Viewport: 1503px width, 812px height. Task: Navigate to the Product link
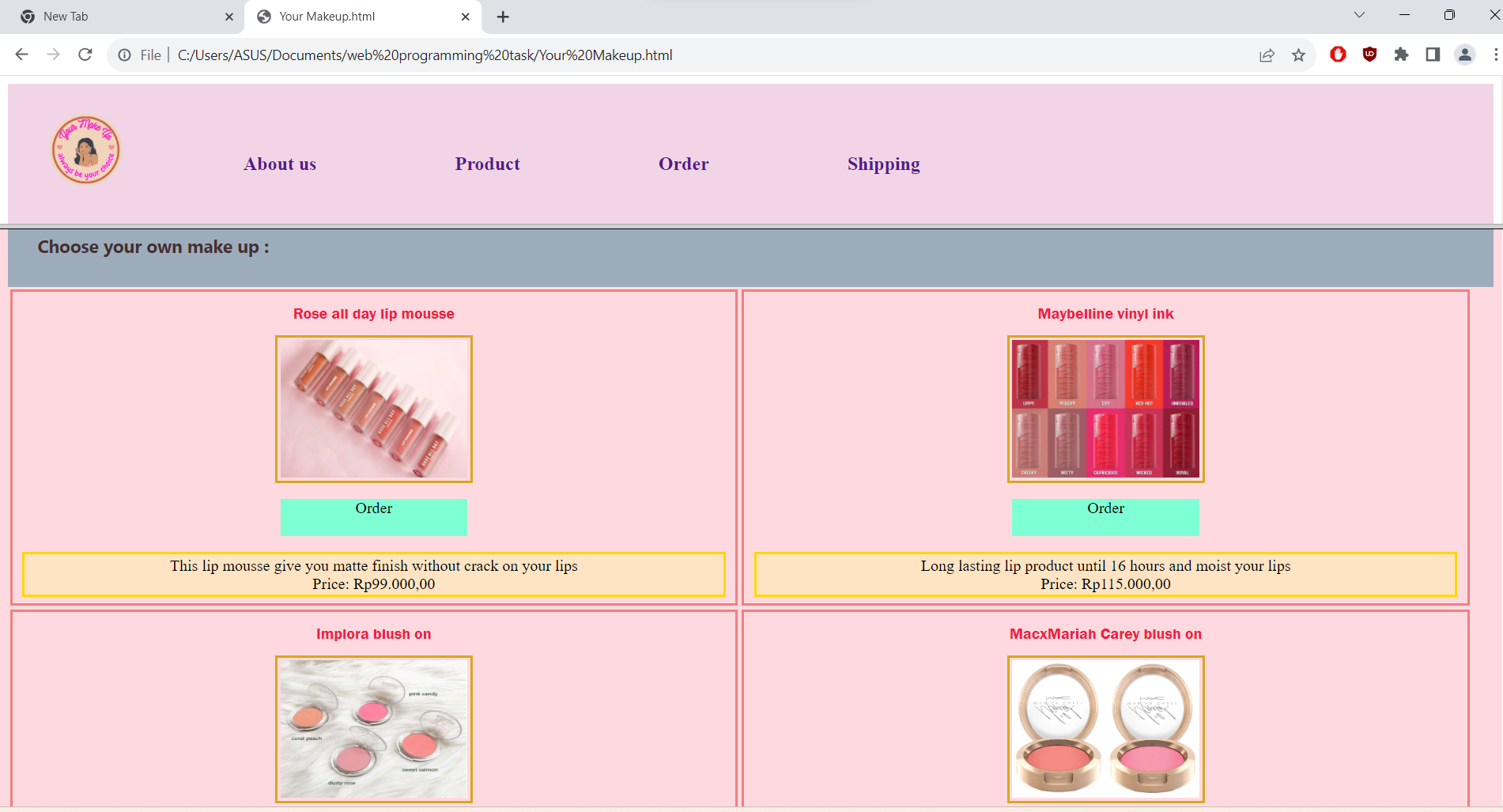point(487,164)
